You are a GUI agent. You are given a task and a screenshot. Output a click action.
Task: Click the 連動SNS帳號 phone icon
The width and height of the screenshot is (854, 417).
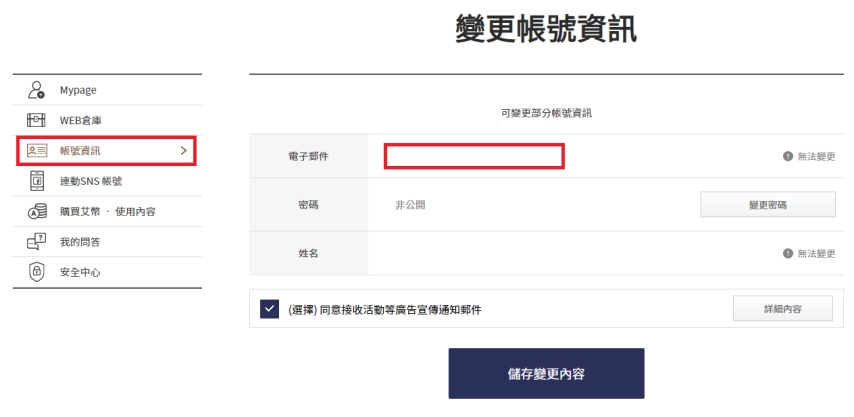pos(36,181)
